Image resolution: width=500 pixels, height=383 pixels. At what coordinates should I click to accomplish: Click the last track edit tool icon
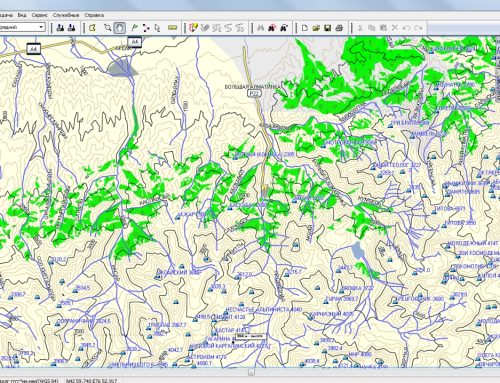tap(239, 28)
